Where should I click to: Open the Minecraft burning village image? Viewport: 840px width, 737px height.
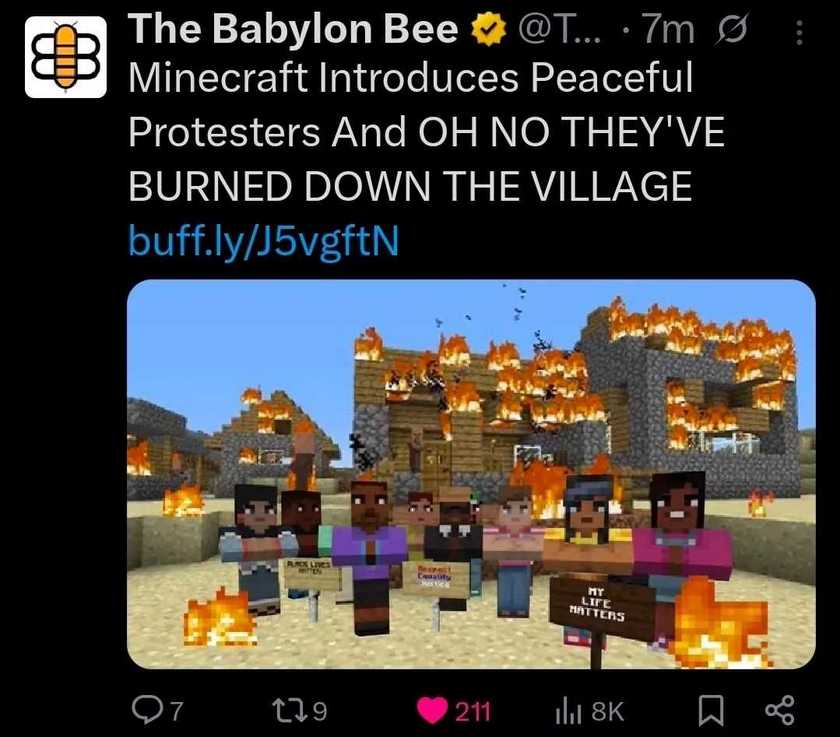(x=471, y=474)
